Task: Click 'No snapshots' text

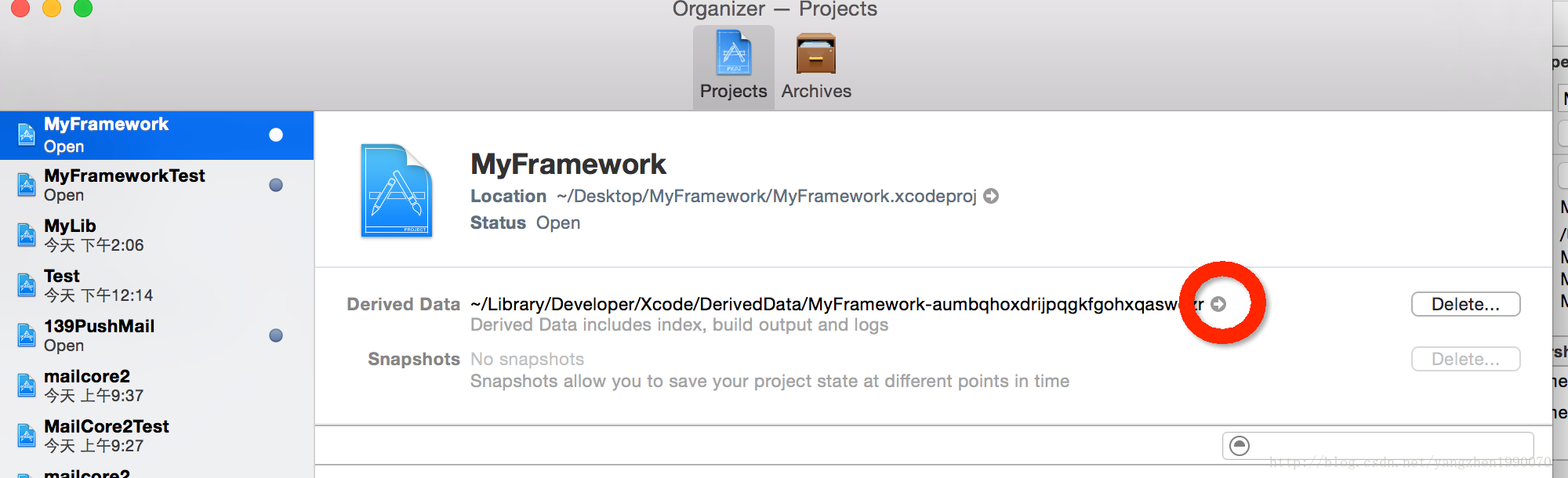Action: (527, 359)
